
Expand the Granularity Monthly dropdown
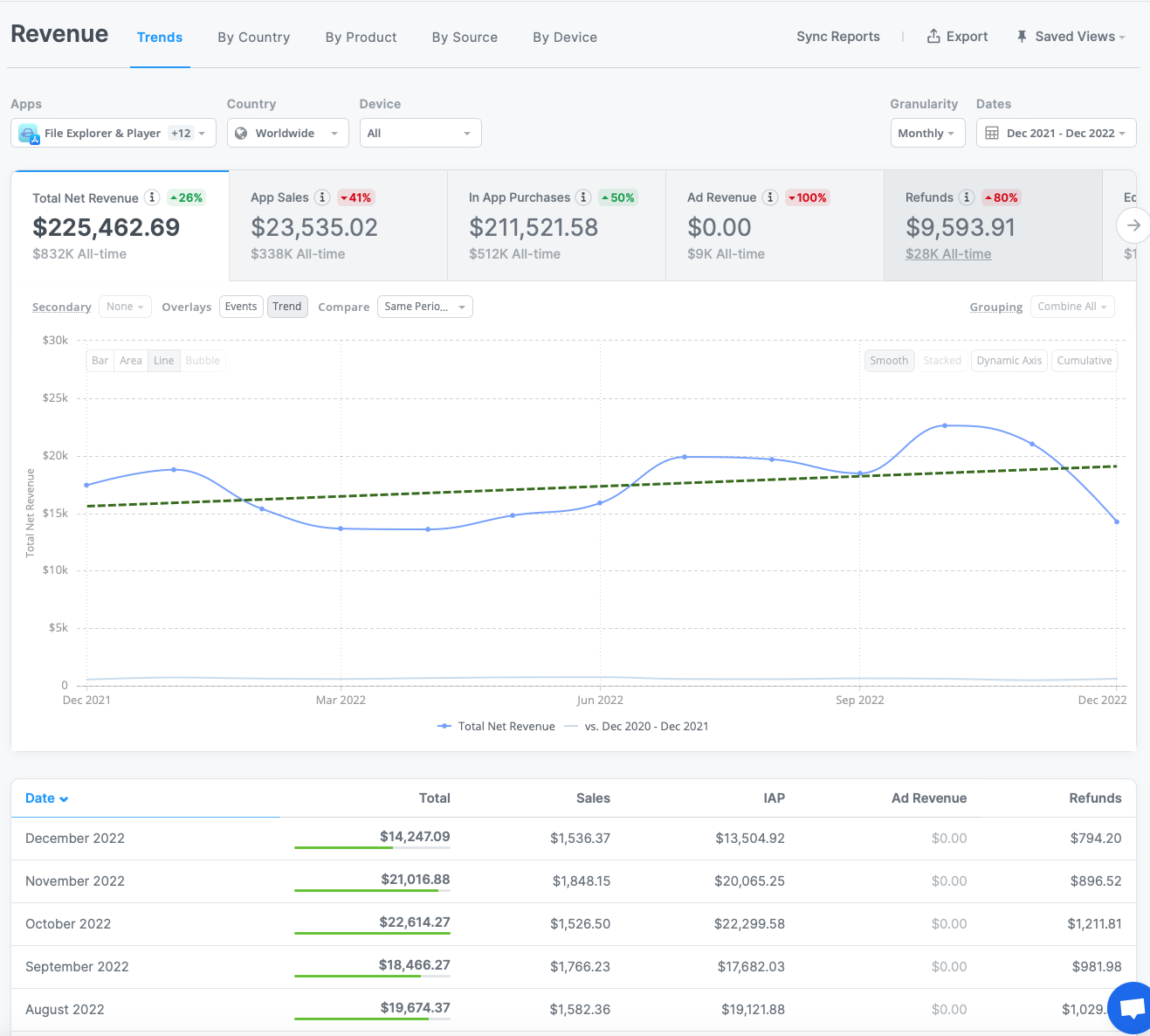click(926, 133)
